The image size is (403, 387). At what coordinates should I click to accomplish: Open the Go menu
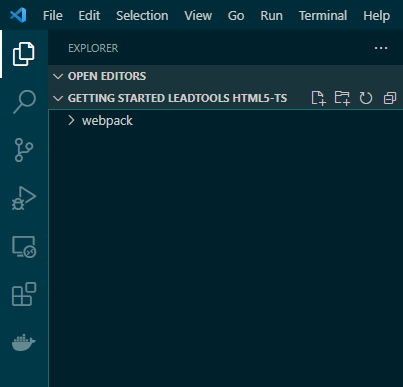(236, 16)
